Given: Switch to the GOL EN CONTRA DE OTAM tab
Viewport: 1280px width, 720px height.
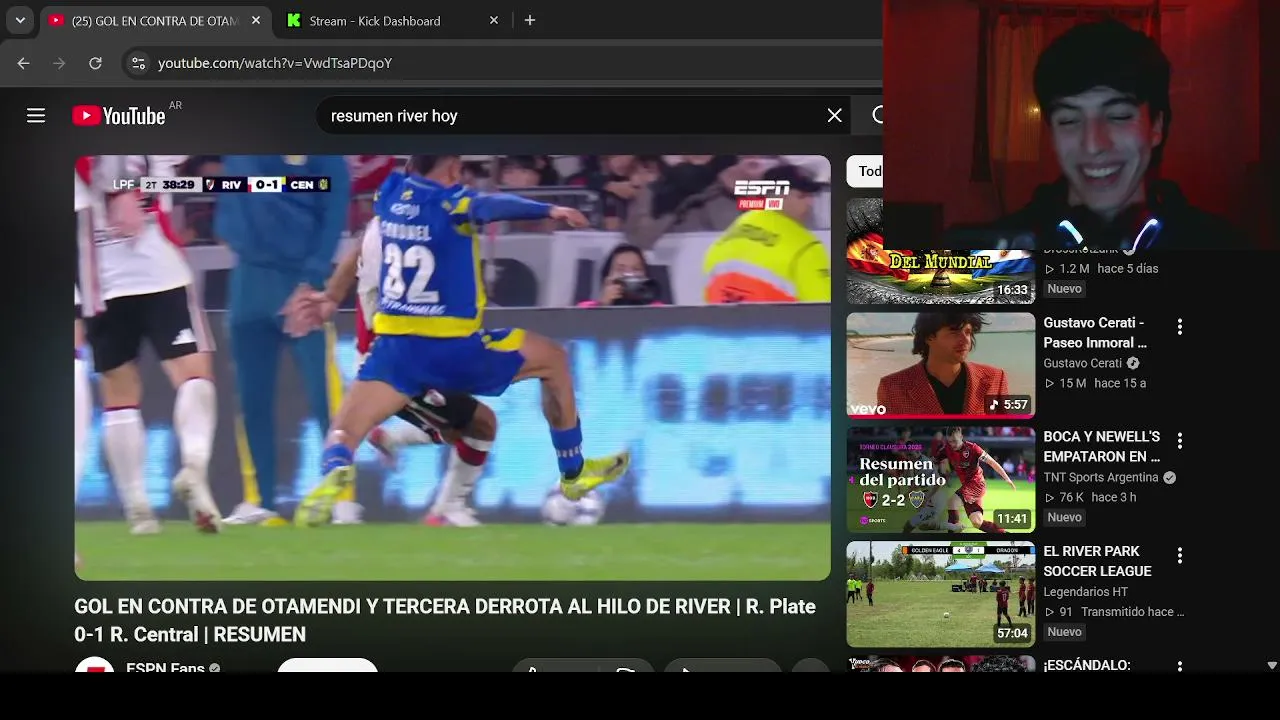Looking at the screenshot, I should [x=156, y=20].
